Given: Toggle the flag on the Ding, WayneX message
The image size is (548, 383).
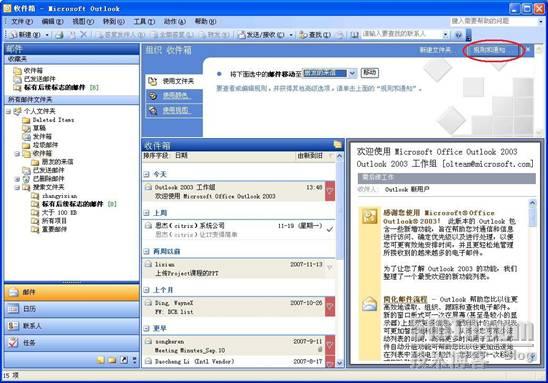Looking at the screenshot, I should 330,306.
